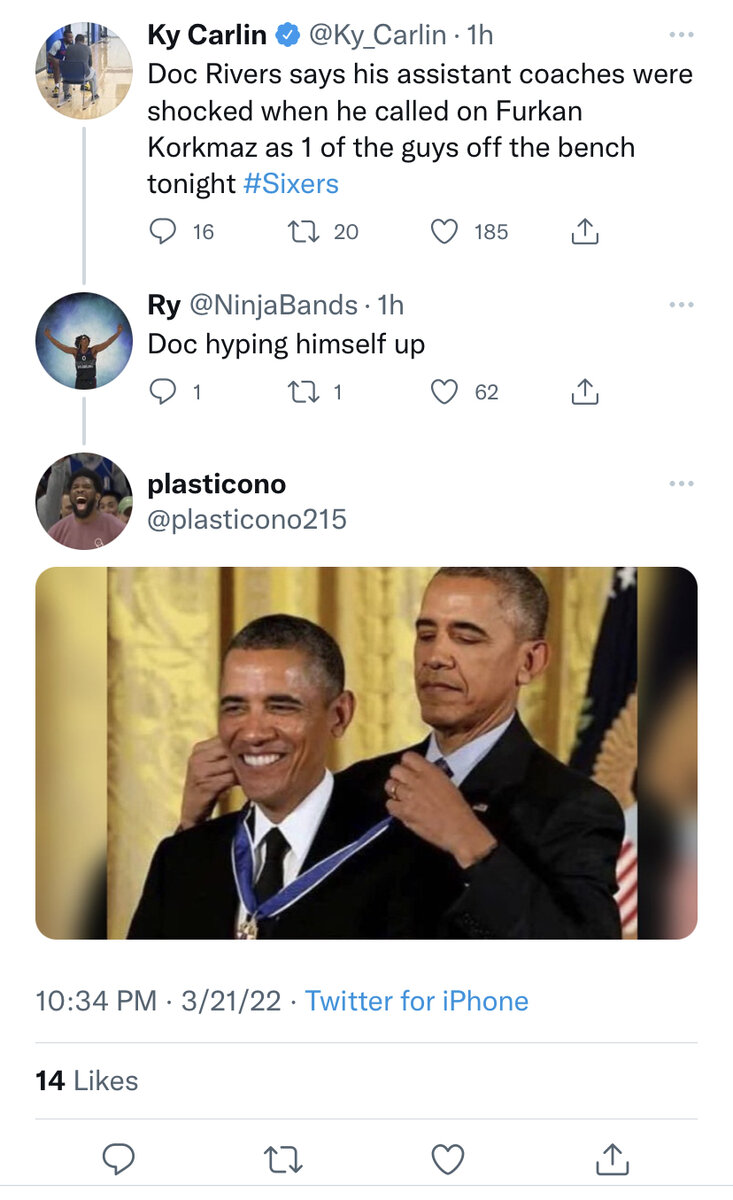The height and width of the screenshot is (1200, 733).
Task: Reply to plasticono's tweet from bottom bar
Action: [119, 1159]
